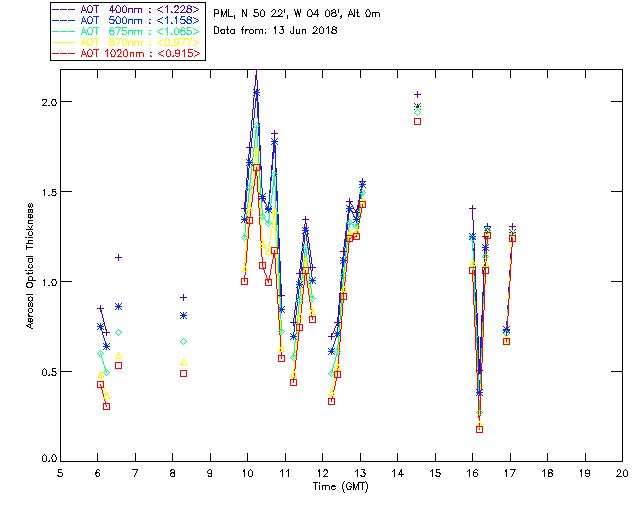Click the red square marker near time 8.3
This screenshot has width=640, height=512.
point(184,373)
